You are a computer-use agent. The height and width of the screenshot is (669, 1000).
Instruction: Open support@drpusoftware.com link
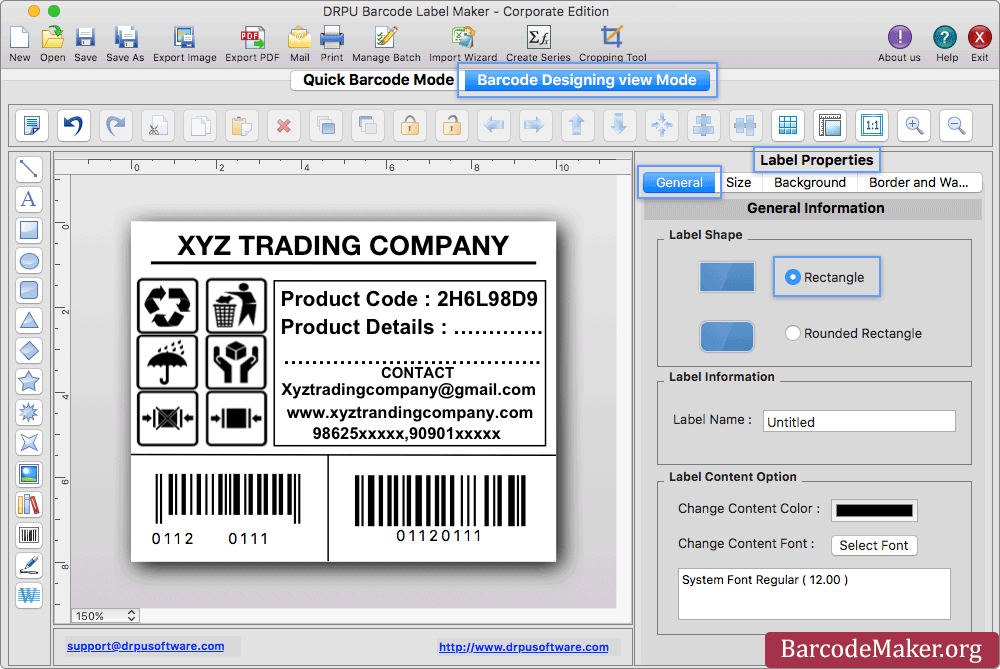(x=145, y=646)
